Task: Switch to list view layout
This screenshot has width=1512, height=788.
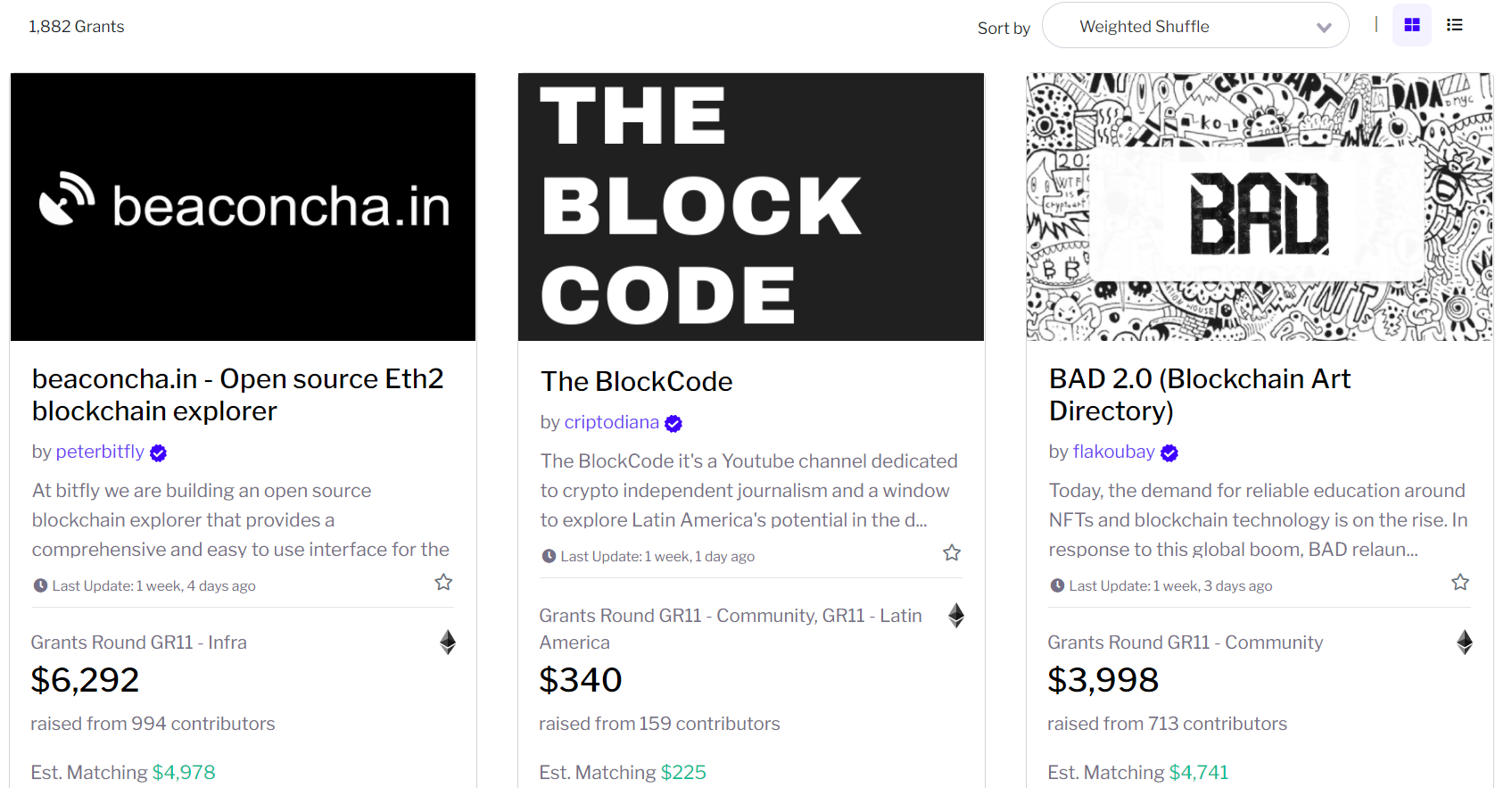Action: pos(1454,25)
